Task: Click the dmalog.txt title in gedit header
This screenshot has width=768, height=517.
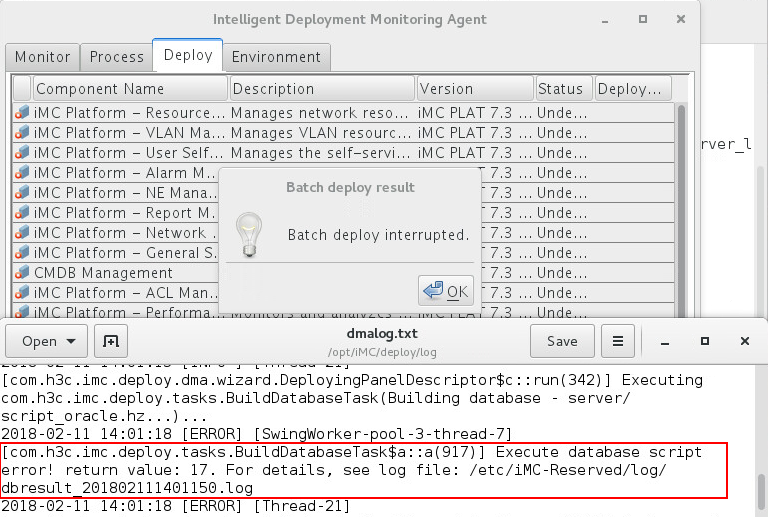Action: [x=382, y=333]
